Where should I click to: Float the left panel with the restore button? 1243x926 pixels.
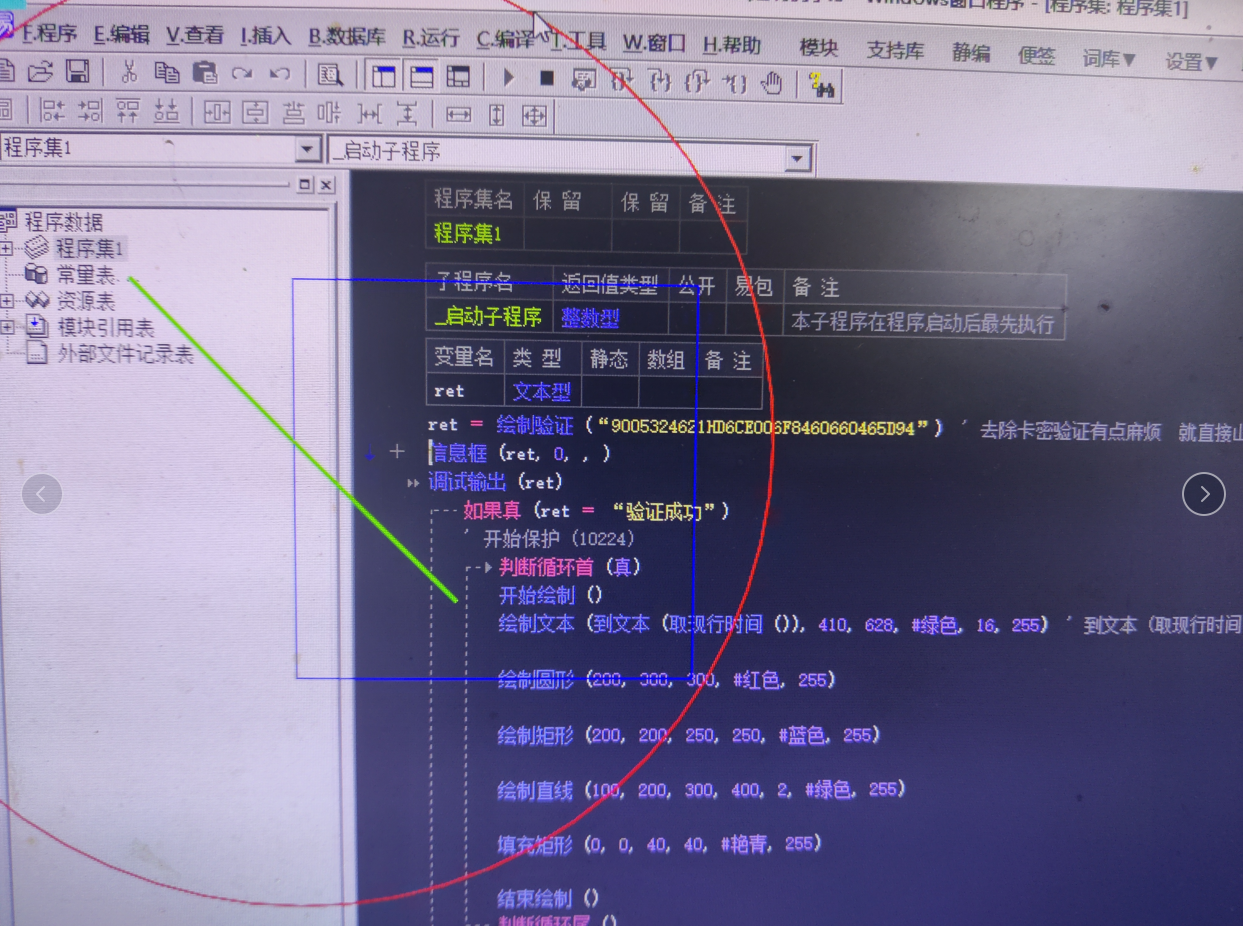pos(305,185)
